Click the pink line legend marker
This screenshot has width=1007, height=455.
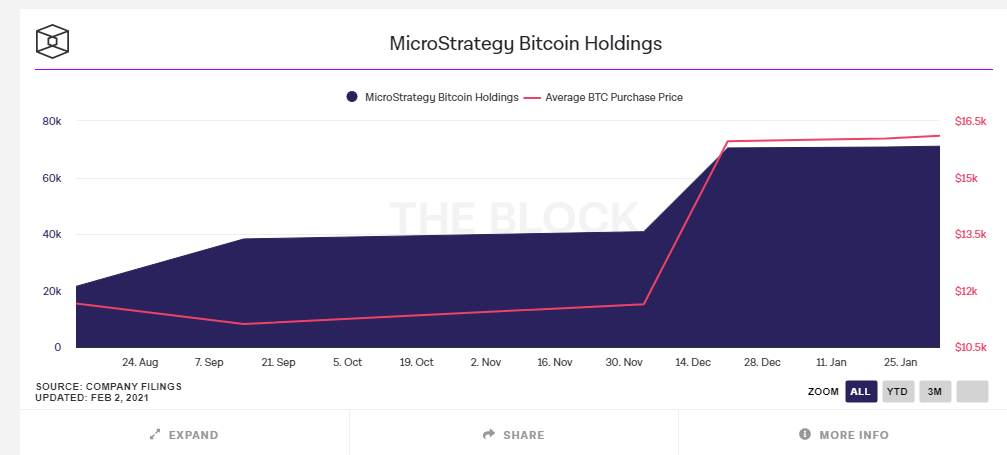click(x=531, y=97)
